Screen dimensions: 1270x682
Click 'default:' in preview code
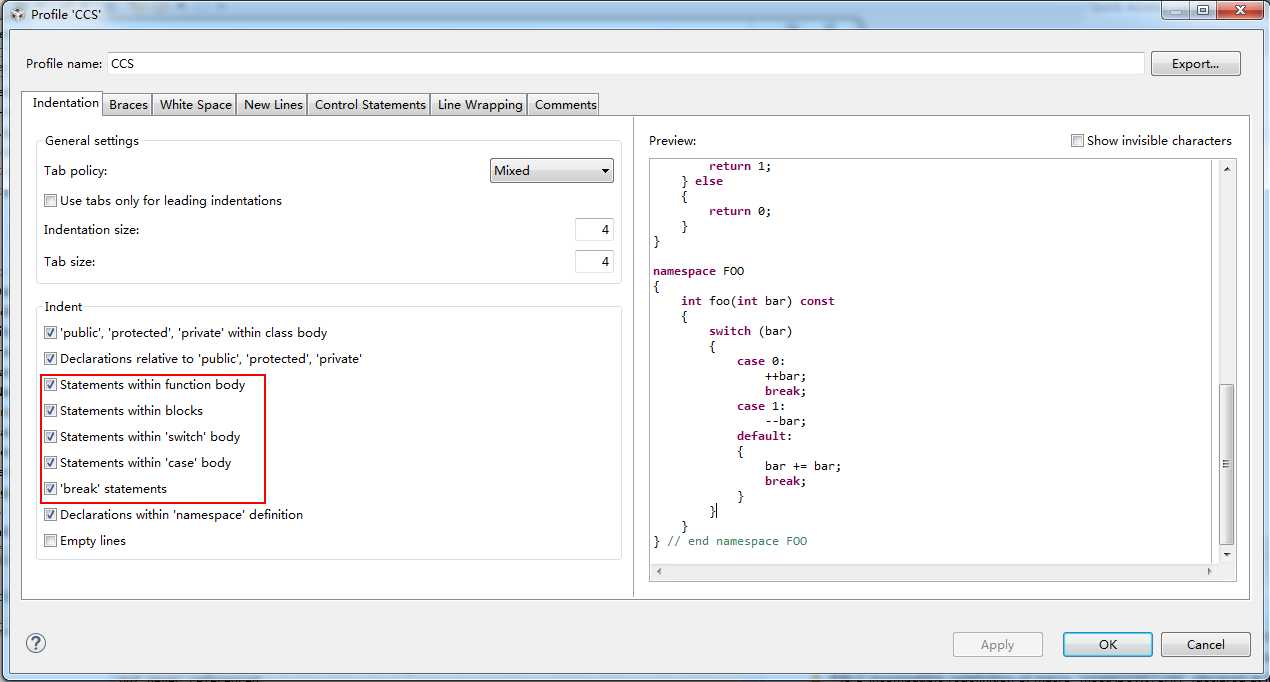pos(764,436)
